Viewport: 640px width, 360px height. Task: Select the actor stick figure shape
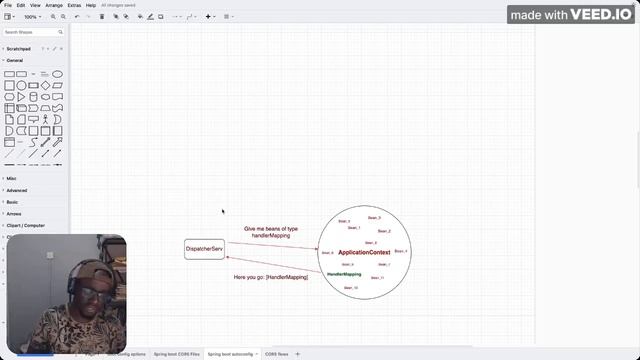(45, 119)
